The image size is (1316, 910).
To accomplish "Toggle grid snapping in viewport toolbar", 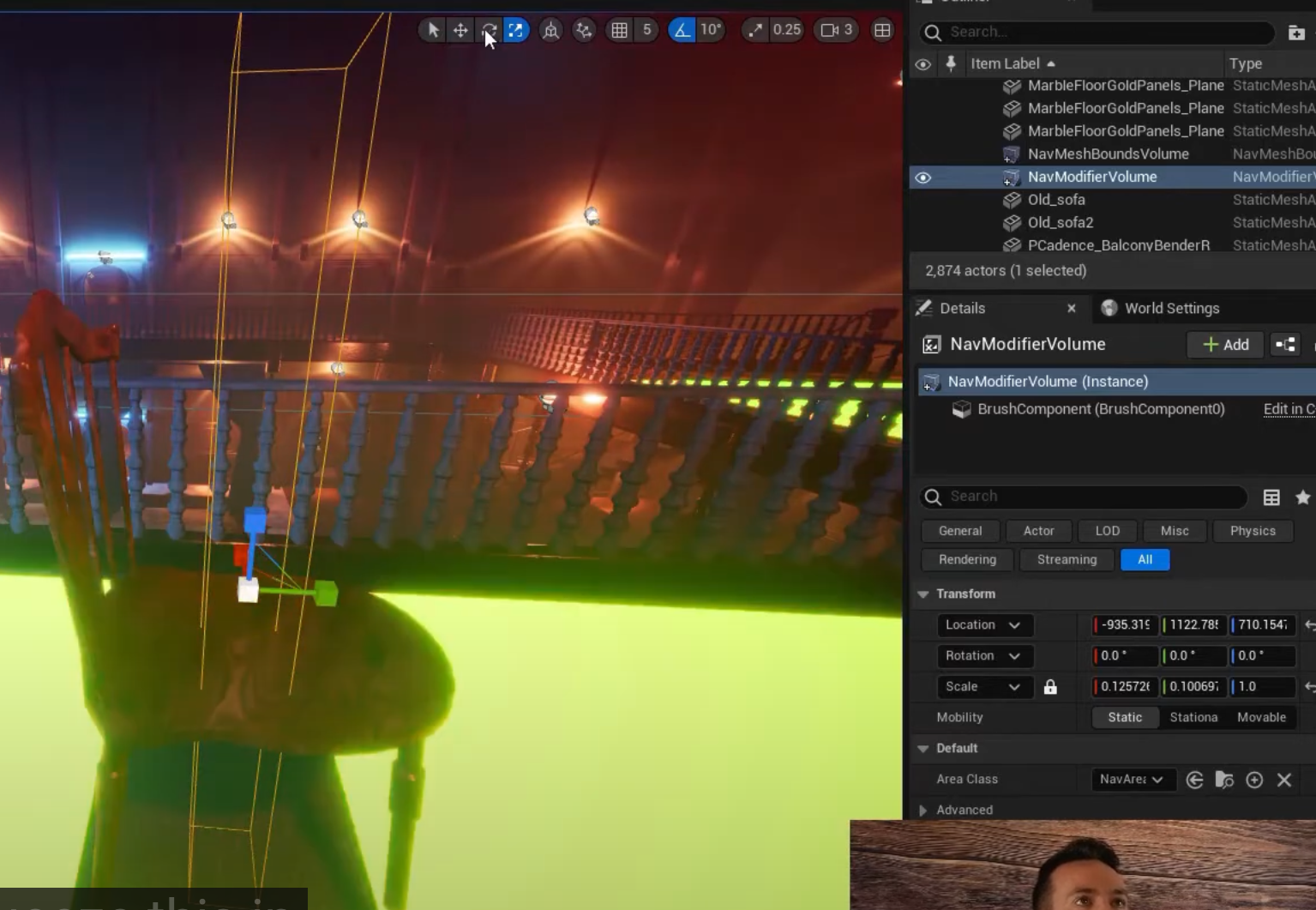I will (620, 30).
